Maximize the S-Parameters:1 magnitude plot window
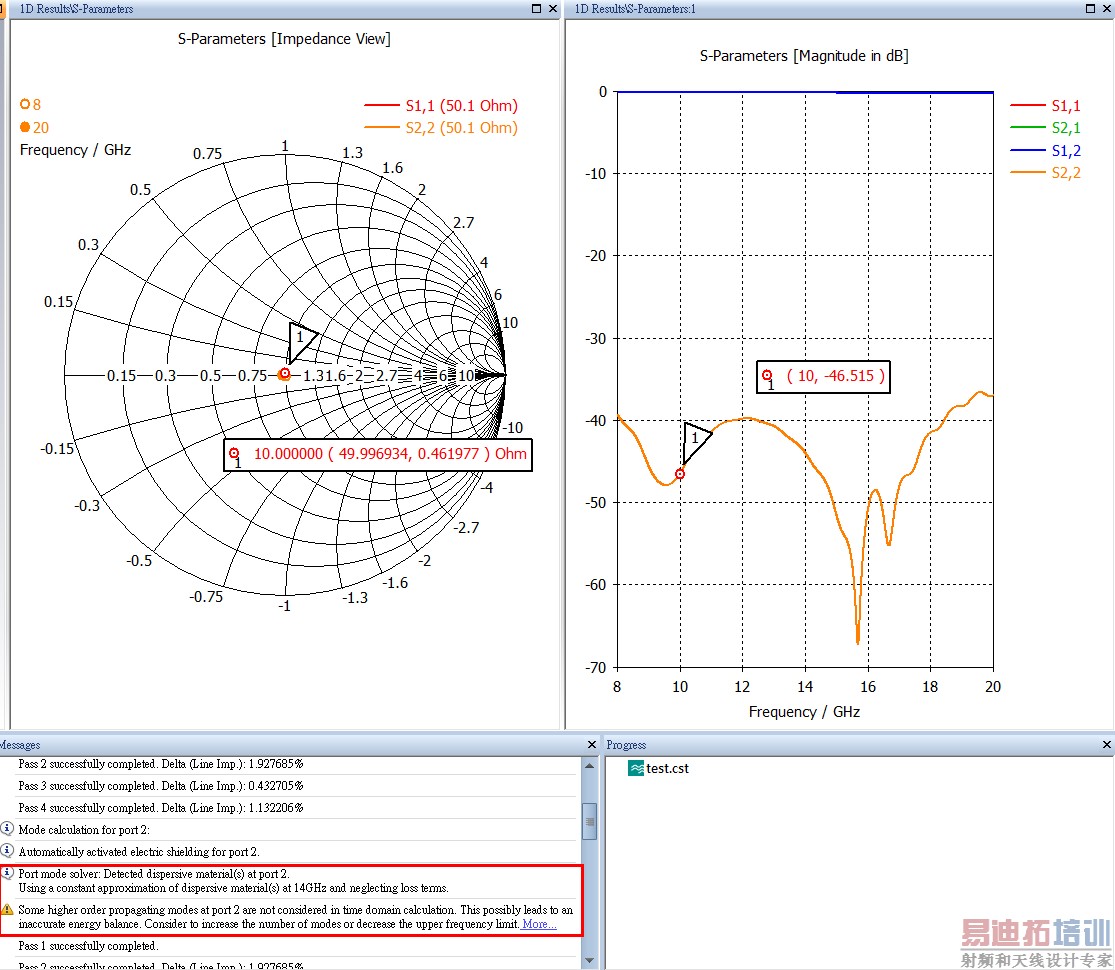This screenshot has height=970, width=1115. (1091, 9)
